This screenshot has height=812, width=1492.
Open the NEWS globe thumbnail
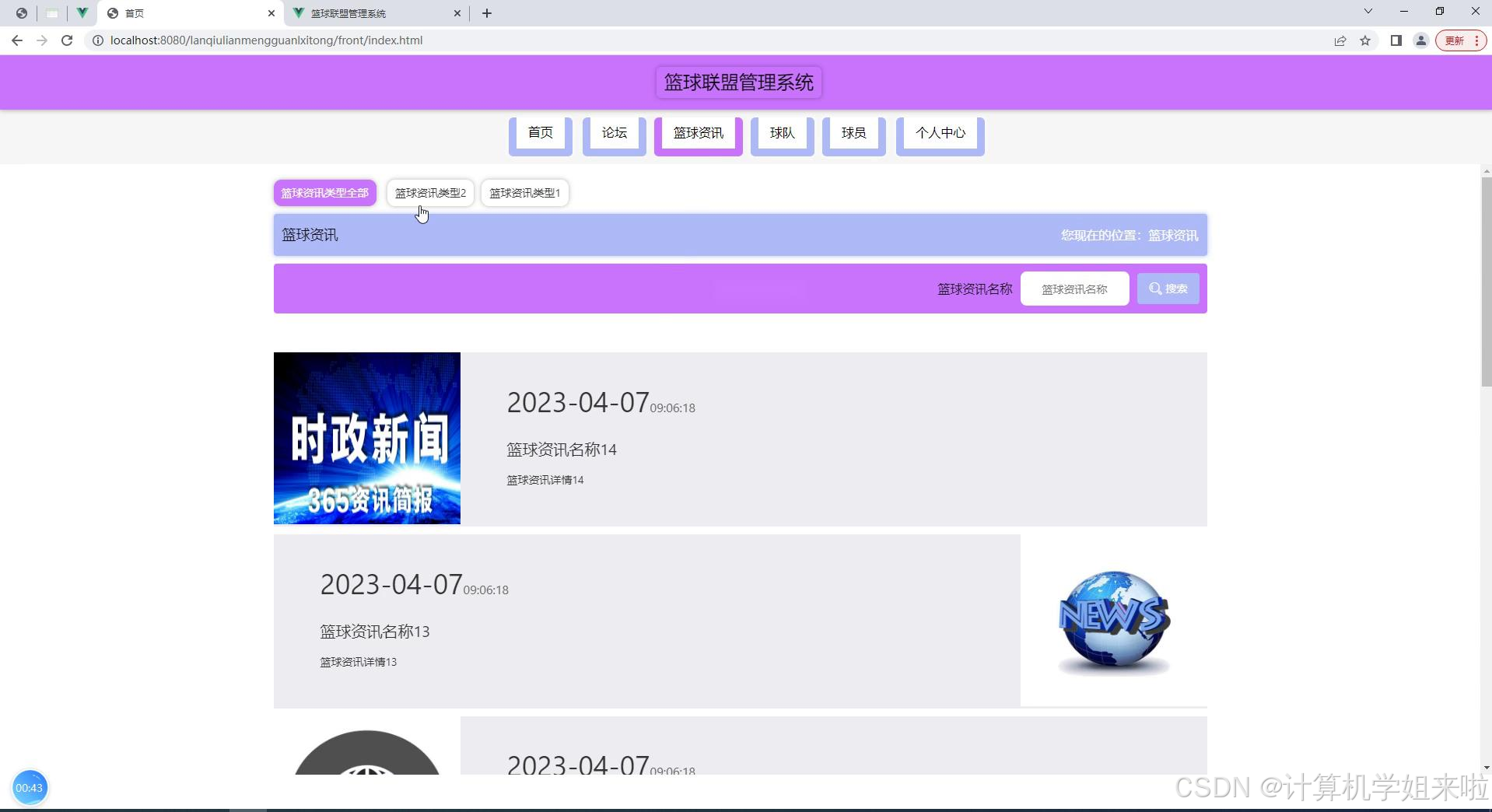point(1114,621)
